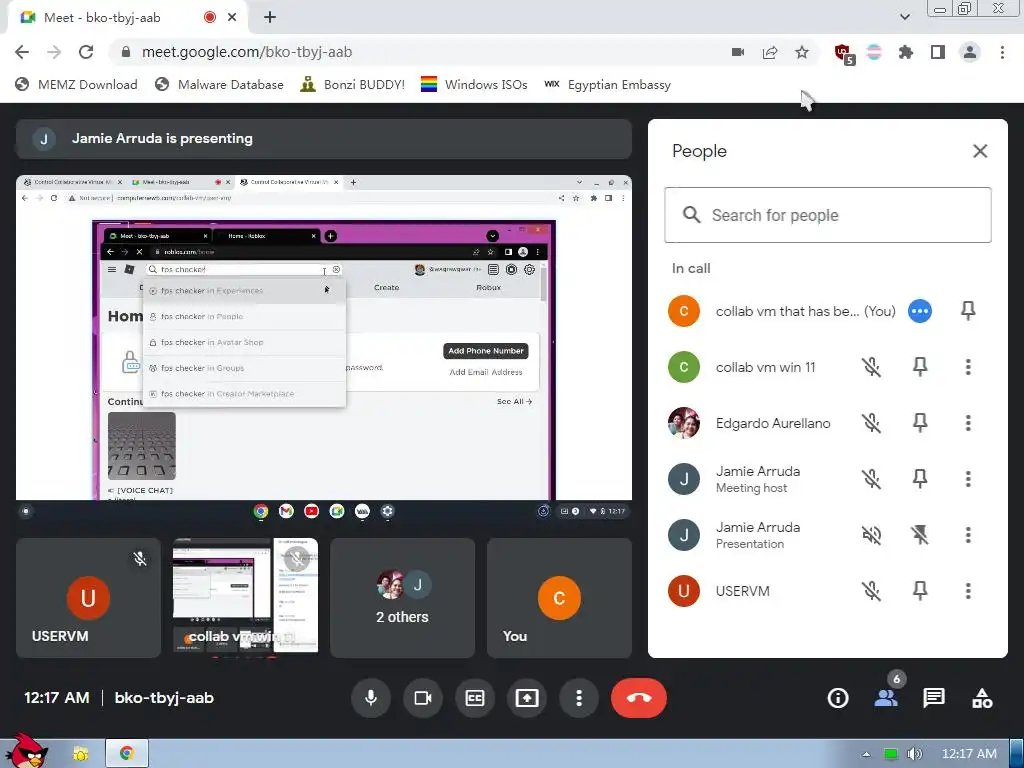This screenshot has width=1024, height=768.
Task: Click presentation audio icon for Jamie Arruda Presentation
Action: [871, 536]
